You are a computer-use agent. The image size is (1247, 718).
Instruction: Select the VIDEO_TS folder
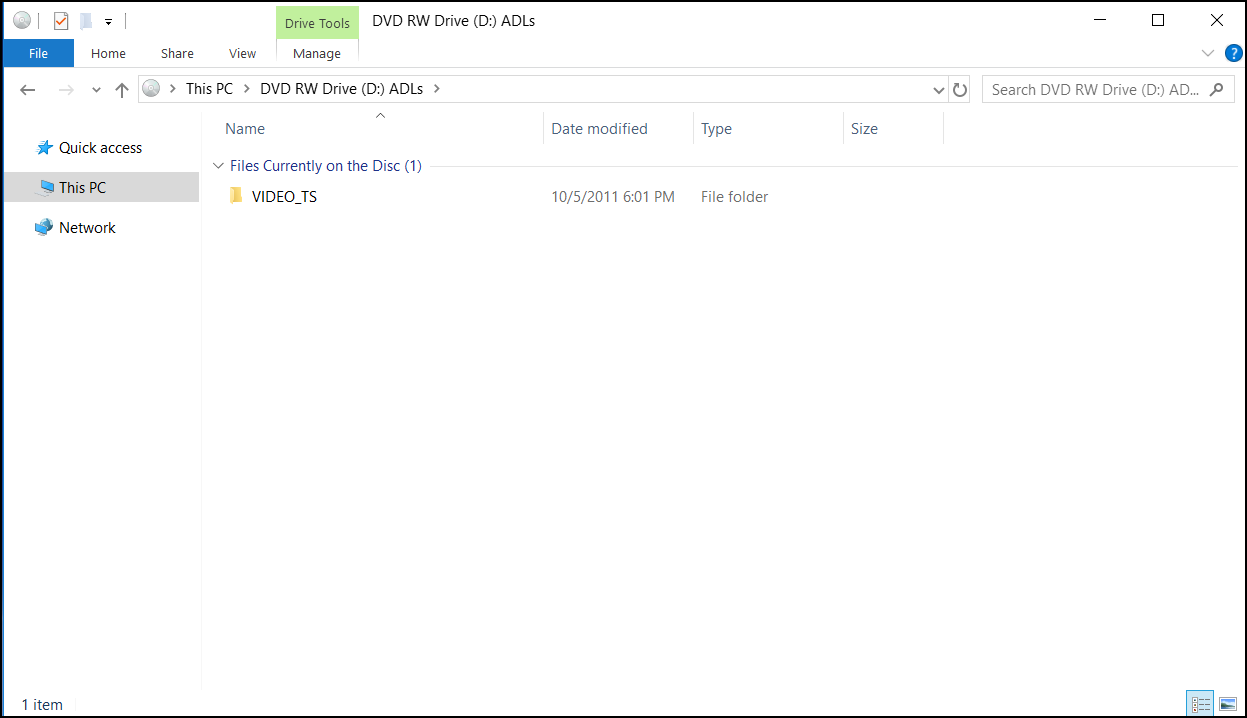(284, 197)
